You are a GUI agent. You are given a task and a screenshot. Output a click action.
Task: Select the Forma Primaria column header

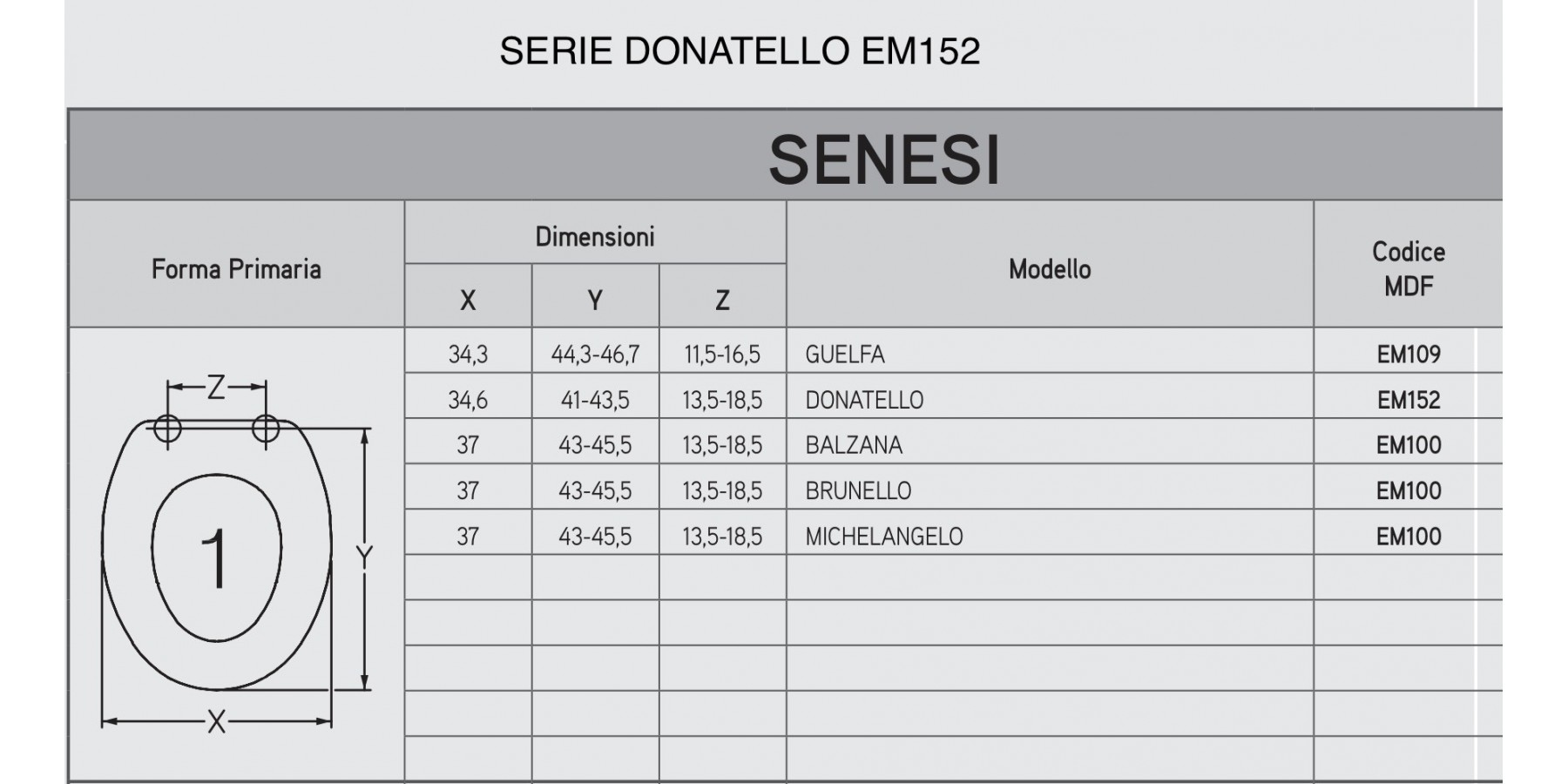pos(236,269)
